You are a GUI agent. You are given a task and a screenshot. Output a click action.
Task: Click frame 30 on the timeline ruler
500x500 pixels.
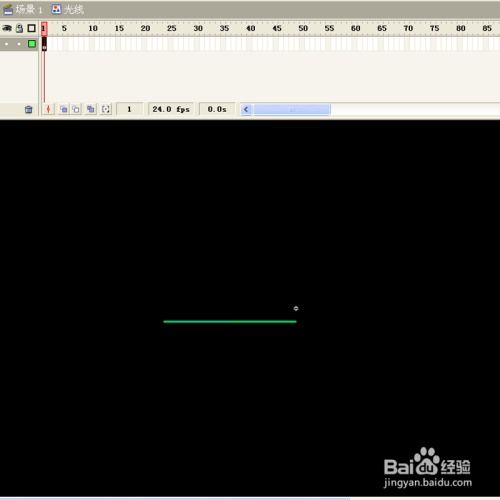coord(198,29)
